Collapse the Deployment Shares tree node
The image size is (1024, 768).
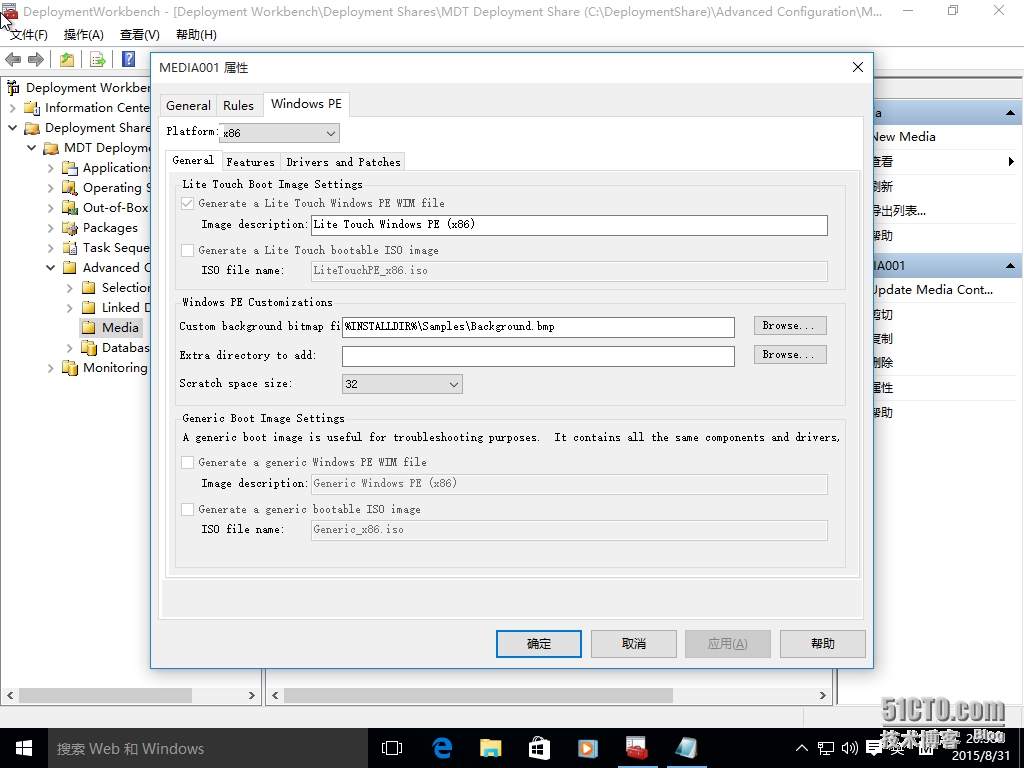click(x=12, y=128)
